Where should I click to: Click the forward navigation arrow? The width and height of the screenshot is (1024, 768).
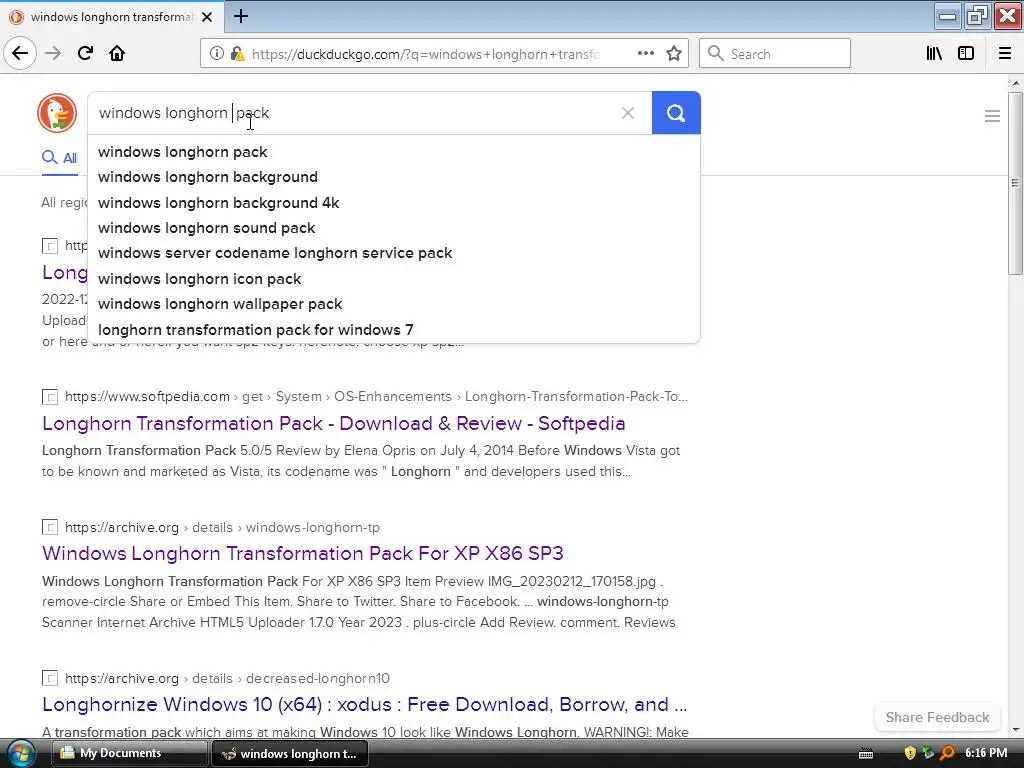tap(53, 54)
